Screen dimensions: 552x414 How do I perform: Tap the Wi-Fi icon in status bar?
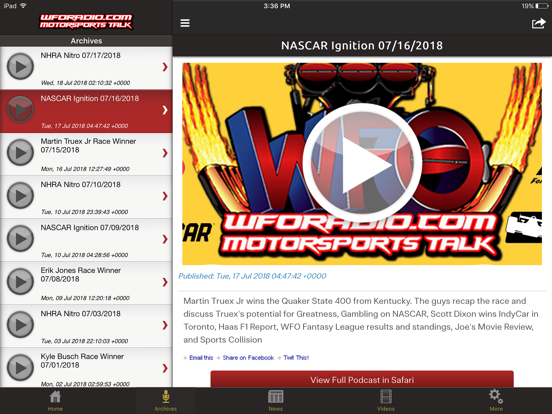tap(24, 6)
